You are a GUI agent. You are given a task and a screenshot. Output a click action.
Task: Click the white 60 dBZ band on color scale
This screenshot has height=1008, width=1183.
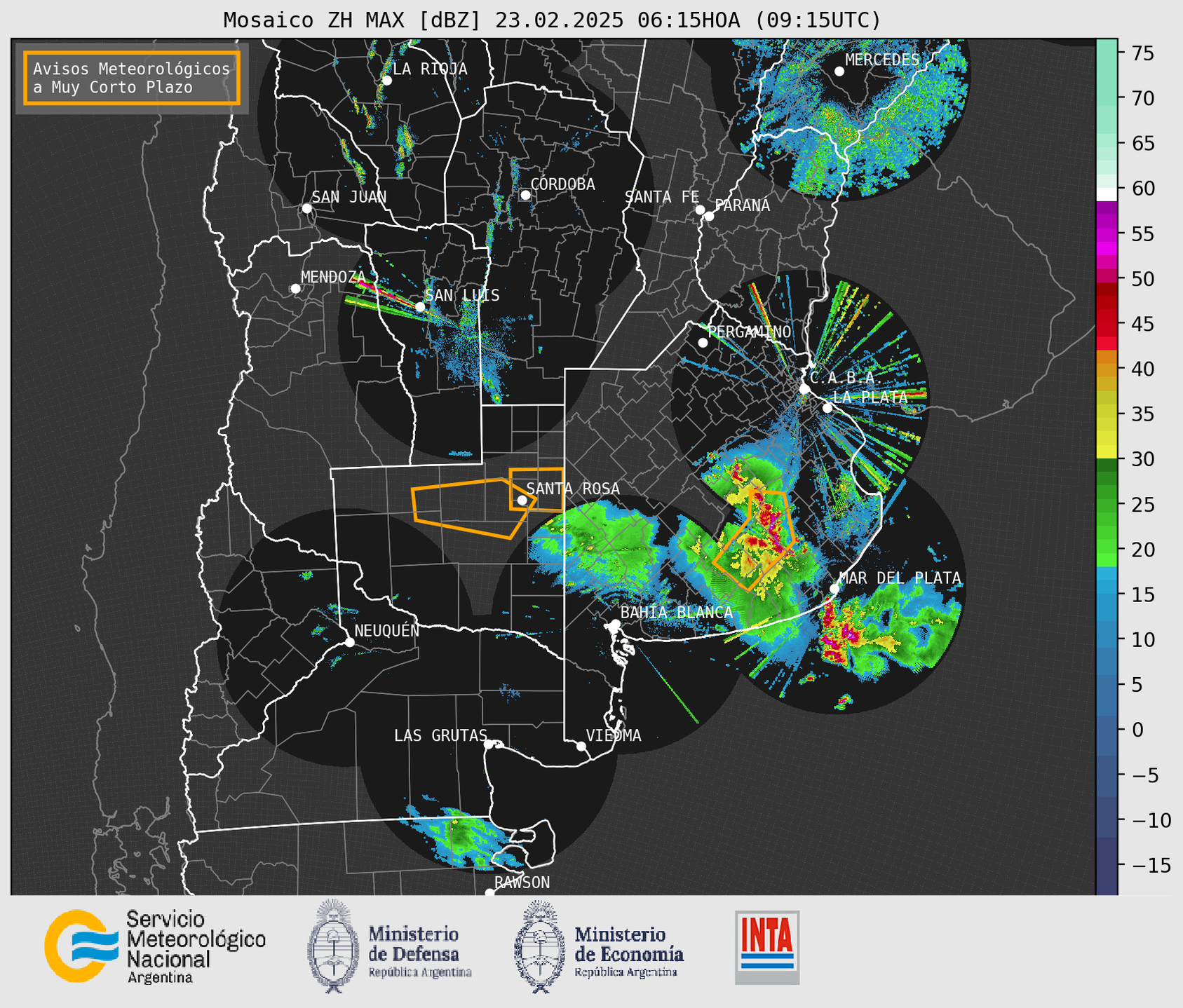tap(1107, 194)
